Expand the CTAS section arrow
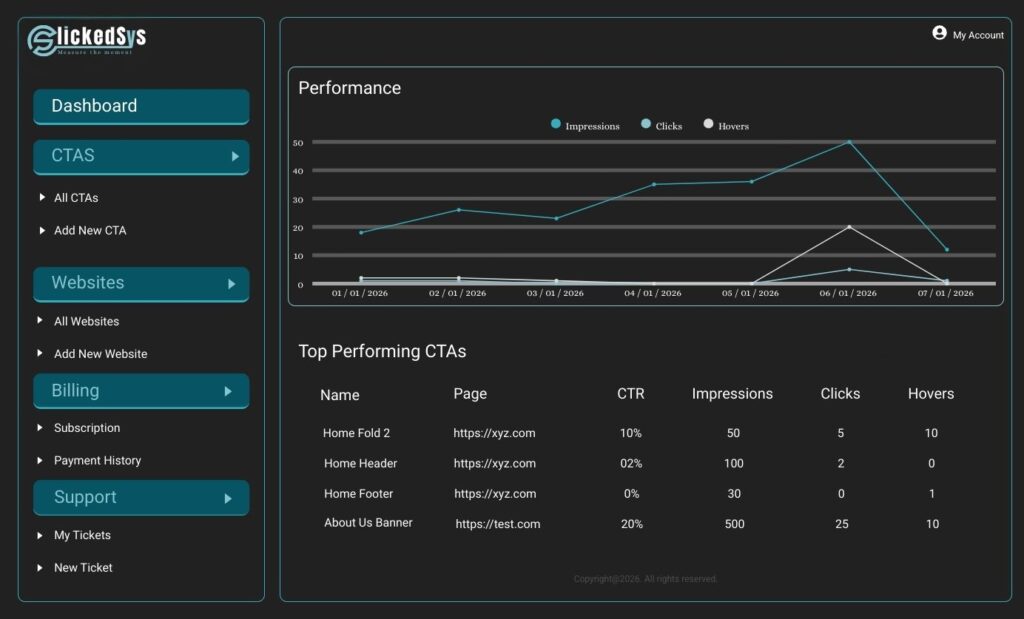The image size is (1024, 619). point(235,156)
